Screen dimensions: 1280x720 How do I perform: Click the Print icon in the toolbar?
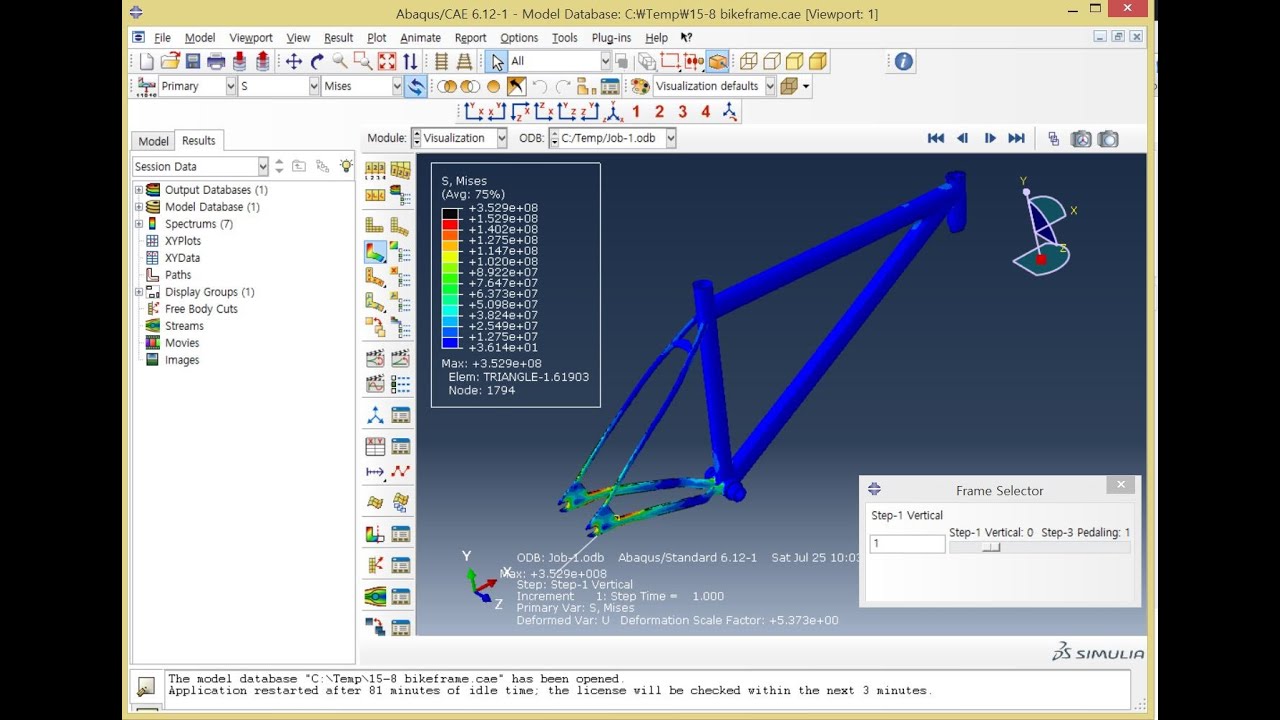click(x=216, y=62)
